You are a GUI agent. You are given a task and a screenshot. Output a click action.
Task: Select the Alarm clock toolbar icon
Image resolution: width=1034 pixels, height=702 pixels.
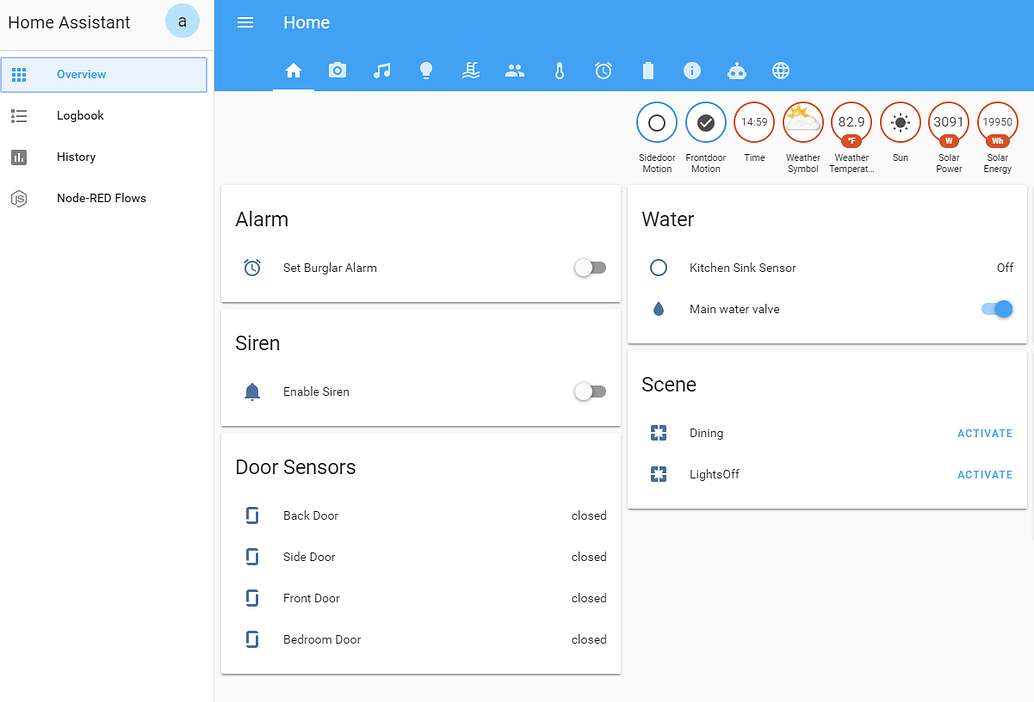pos(603,70)
